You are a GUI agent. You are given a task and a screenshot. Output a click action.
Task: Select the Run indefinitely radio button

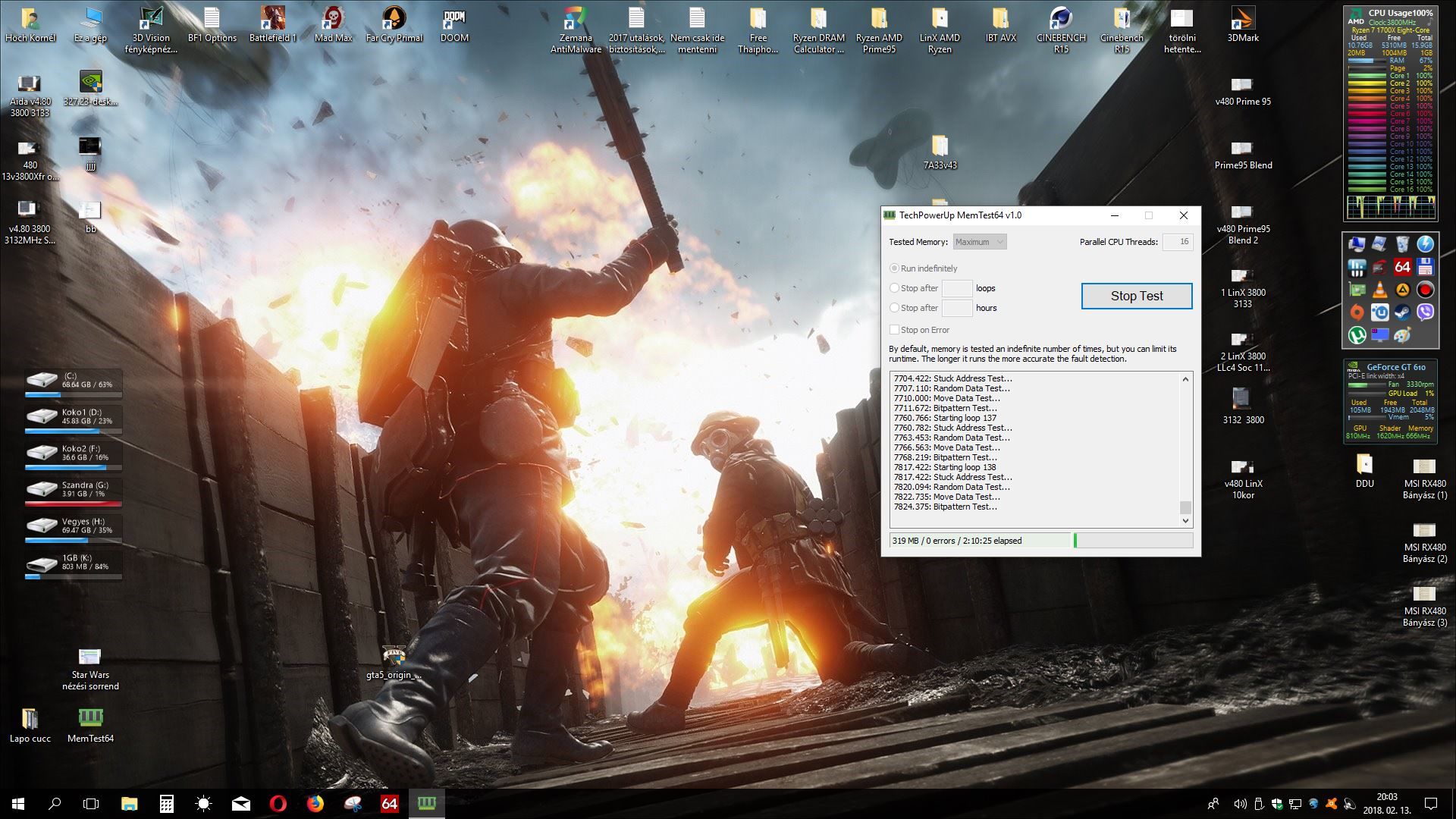(895, 268)
